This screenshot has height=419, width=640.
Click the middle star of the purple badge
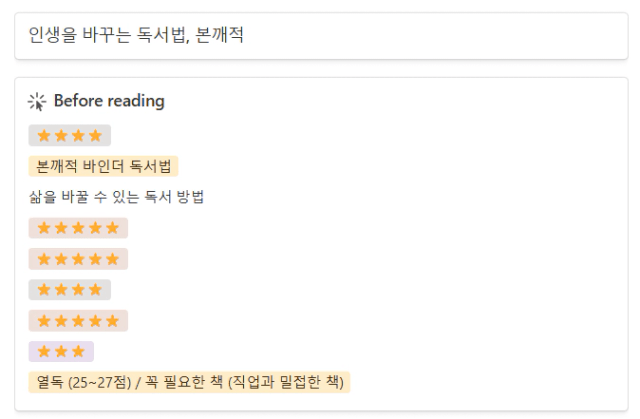click(61, 351)
